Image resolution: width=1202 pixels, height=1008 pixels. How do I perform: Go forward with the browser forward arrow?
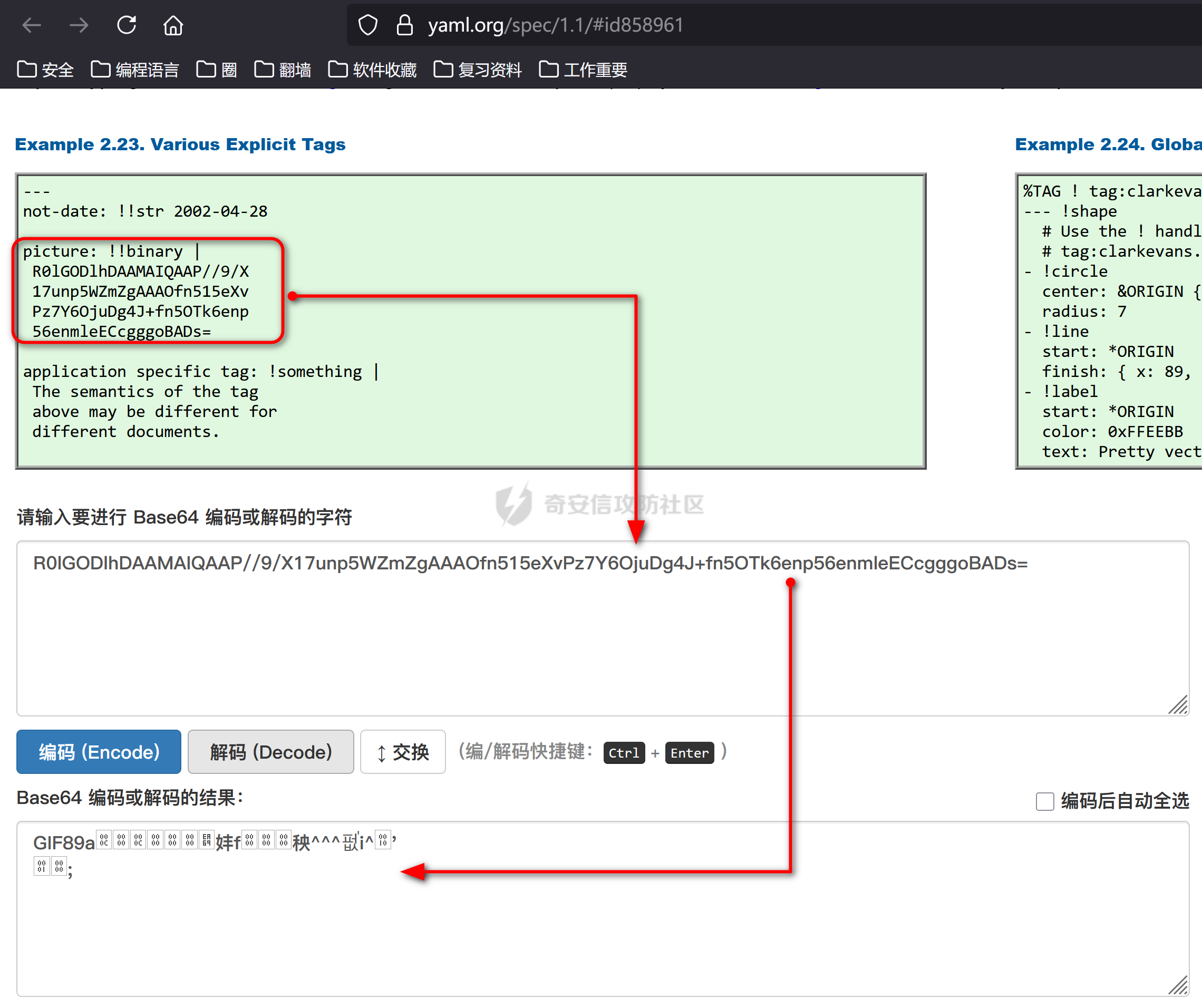point(79,25)
